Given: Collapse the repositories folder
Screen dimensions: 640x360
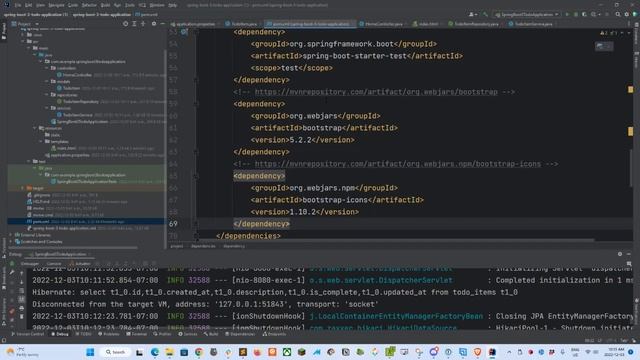Looking at the screenshot, I should coord(47,95).
